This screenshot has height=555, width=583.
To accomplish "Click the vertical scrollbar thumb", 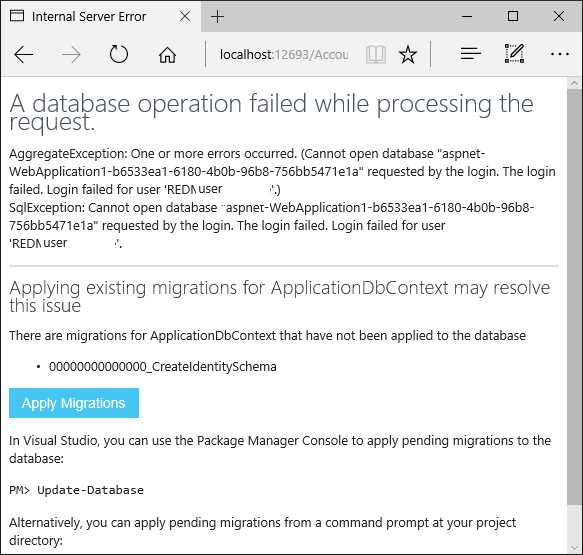I will [574, 297].
